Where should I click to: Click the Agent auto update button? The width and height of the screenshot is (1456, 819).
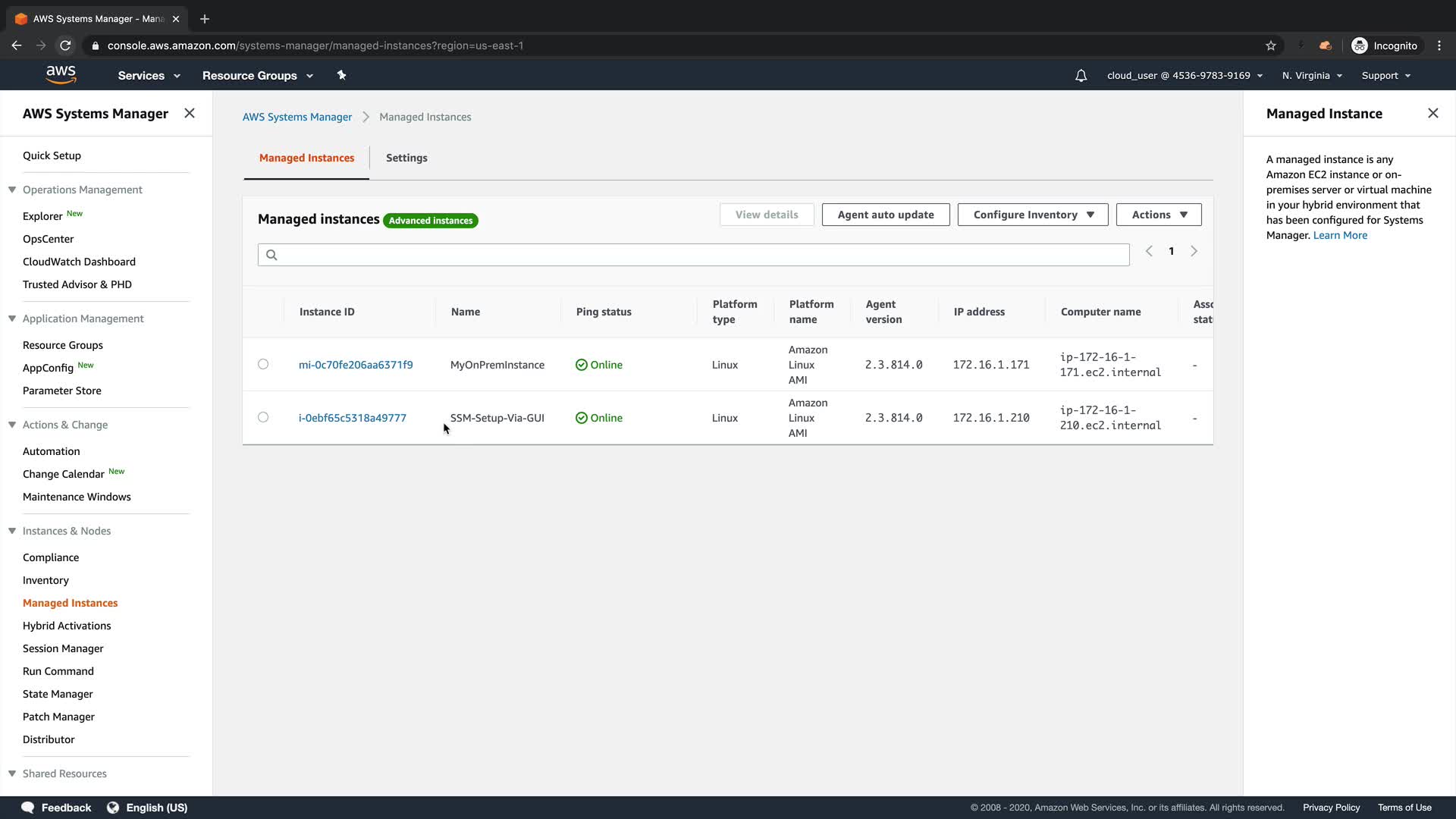pyautogui.click(x=885, y=215)
